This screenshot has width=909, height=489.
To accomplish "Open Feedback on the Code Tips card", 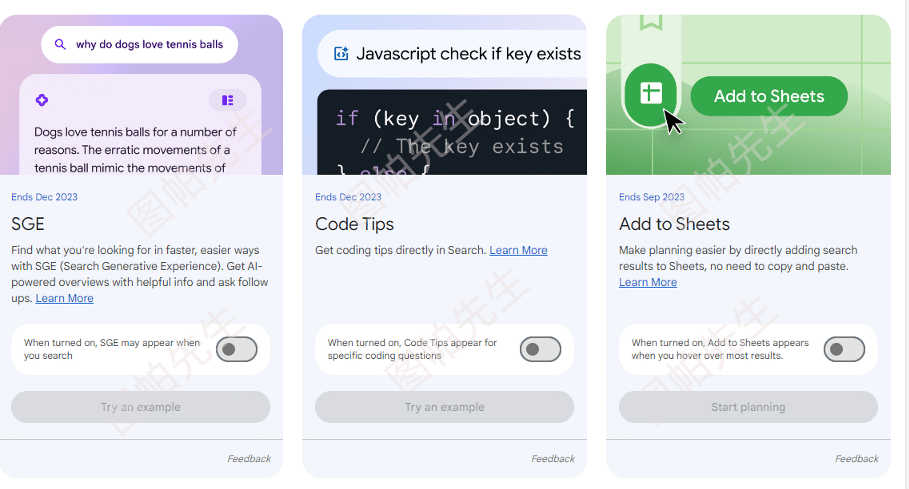I will [552, 458].
